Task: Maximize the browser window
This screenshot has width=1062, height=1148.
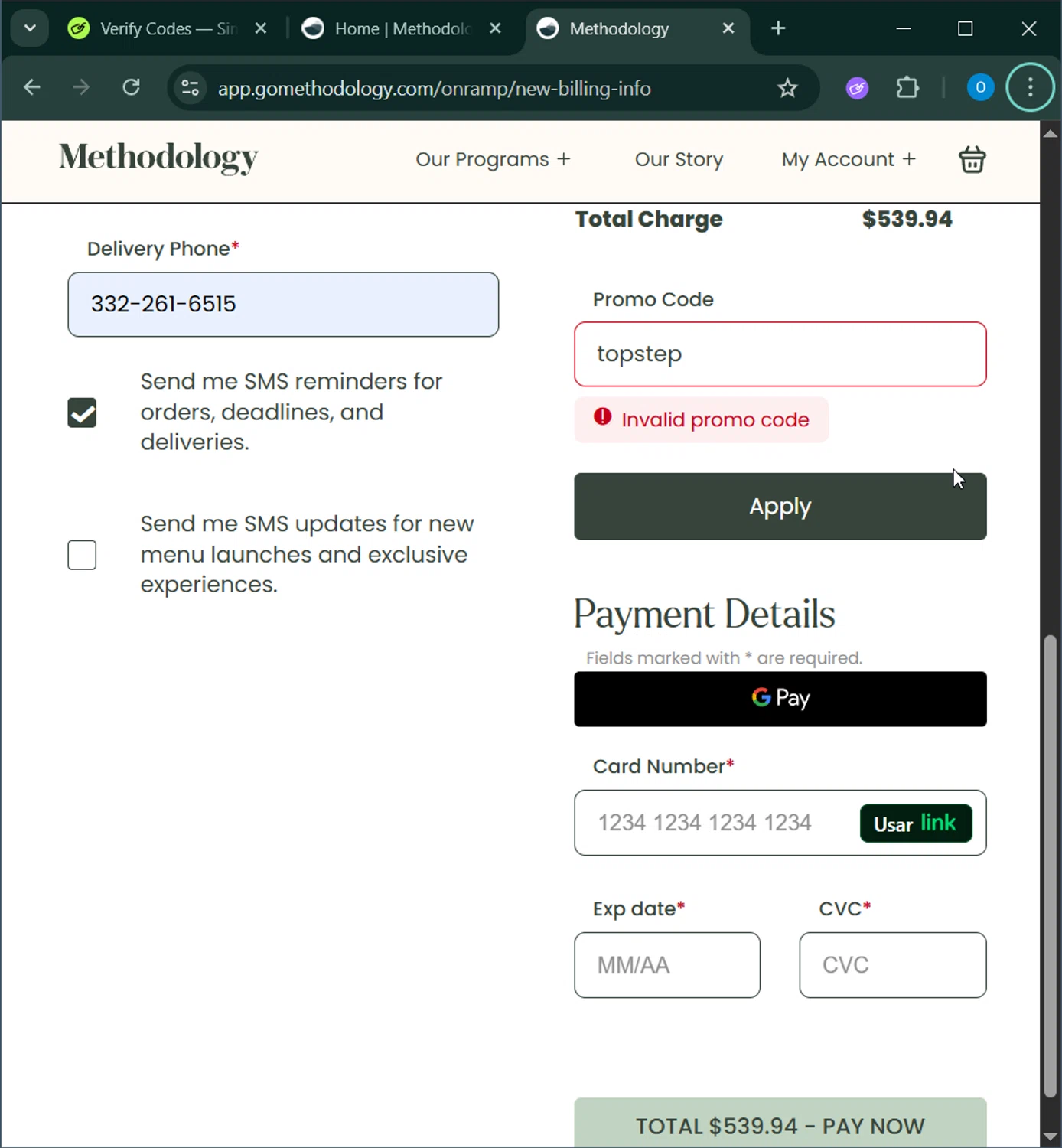Action: [x=966, y=28]
